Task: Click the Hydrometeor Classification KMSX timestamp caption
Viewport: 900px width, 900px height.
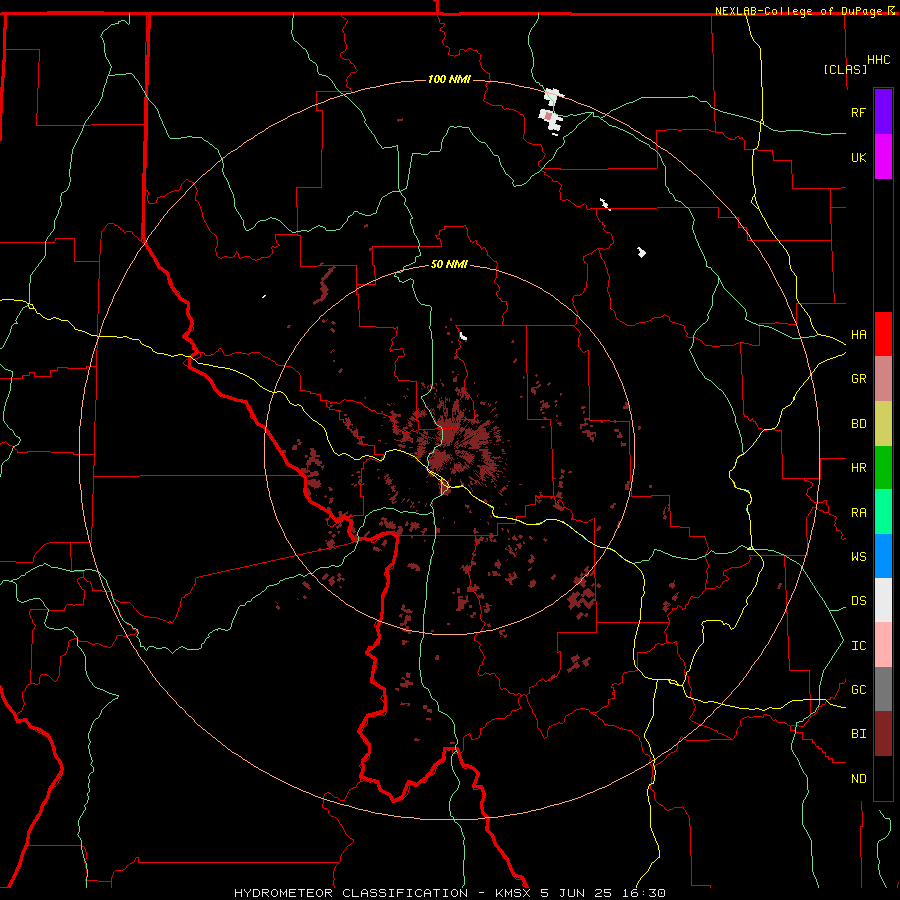Action: tap(449, 893)
